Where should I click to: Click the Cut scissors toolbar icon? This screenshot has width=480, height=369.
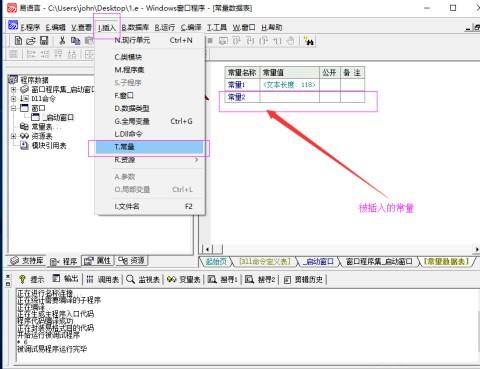62,41
